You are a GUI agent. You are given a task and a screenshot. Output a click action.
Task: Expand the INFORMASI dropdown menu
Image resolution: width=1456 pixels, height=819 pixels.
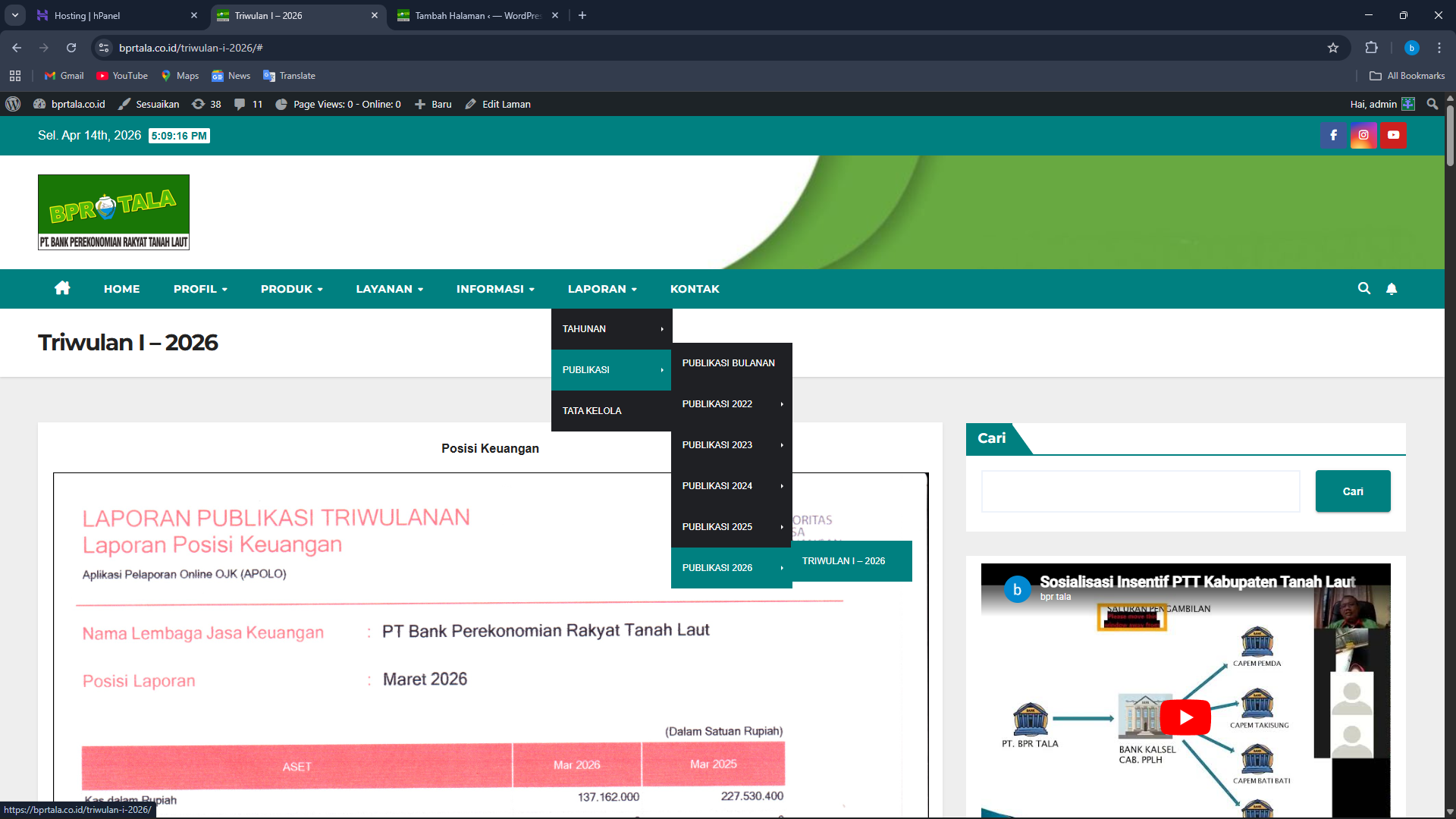pyautogui.click(x=495, y=289)
